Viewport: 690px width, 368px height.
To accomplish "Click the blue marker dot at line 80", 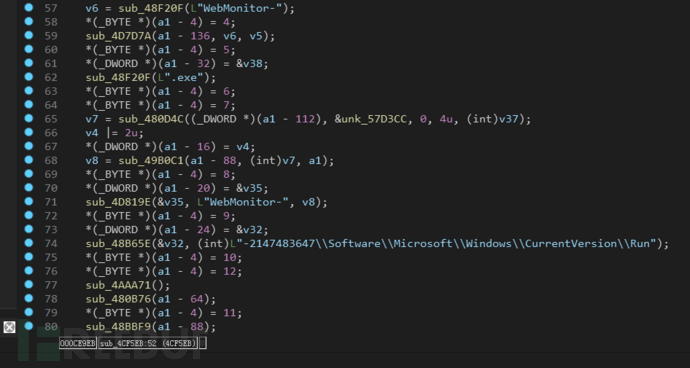I will click(29, 326).
